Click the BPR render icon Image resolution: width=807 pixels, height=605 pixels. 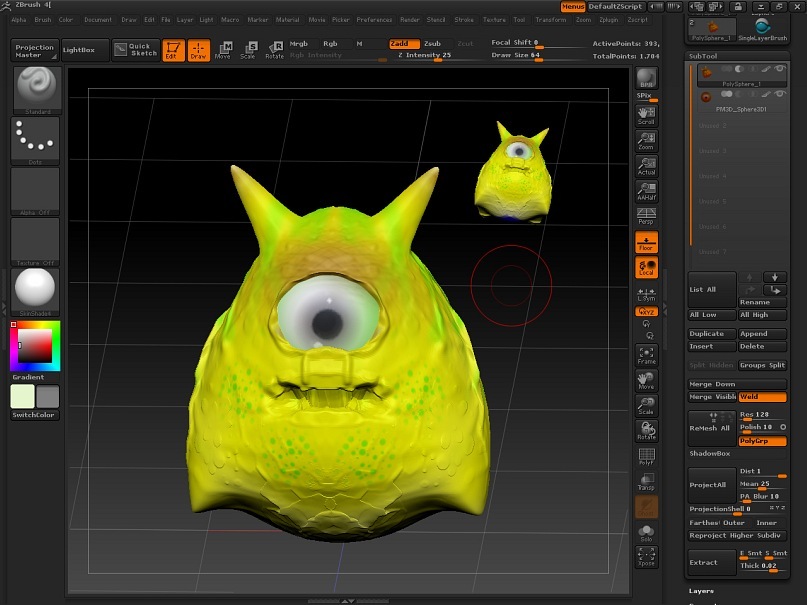coord(646,78)
